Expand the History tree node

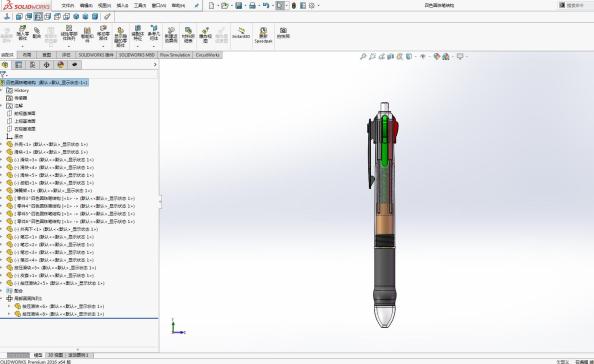pos(2,91)
